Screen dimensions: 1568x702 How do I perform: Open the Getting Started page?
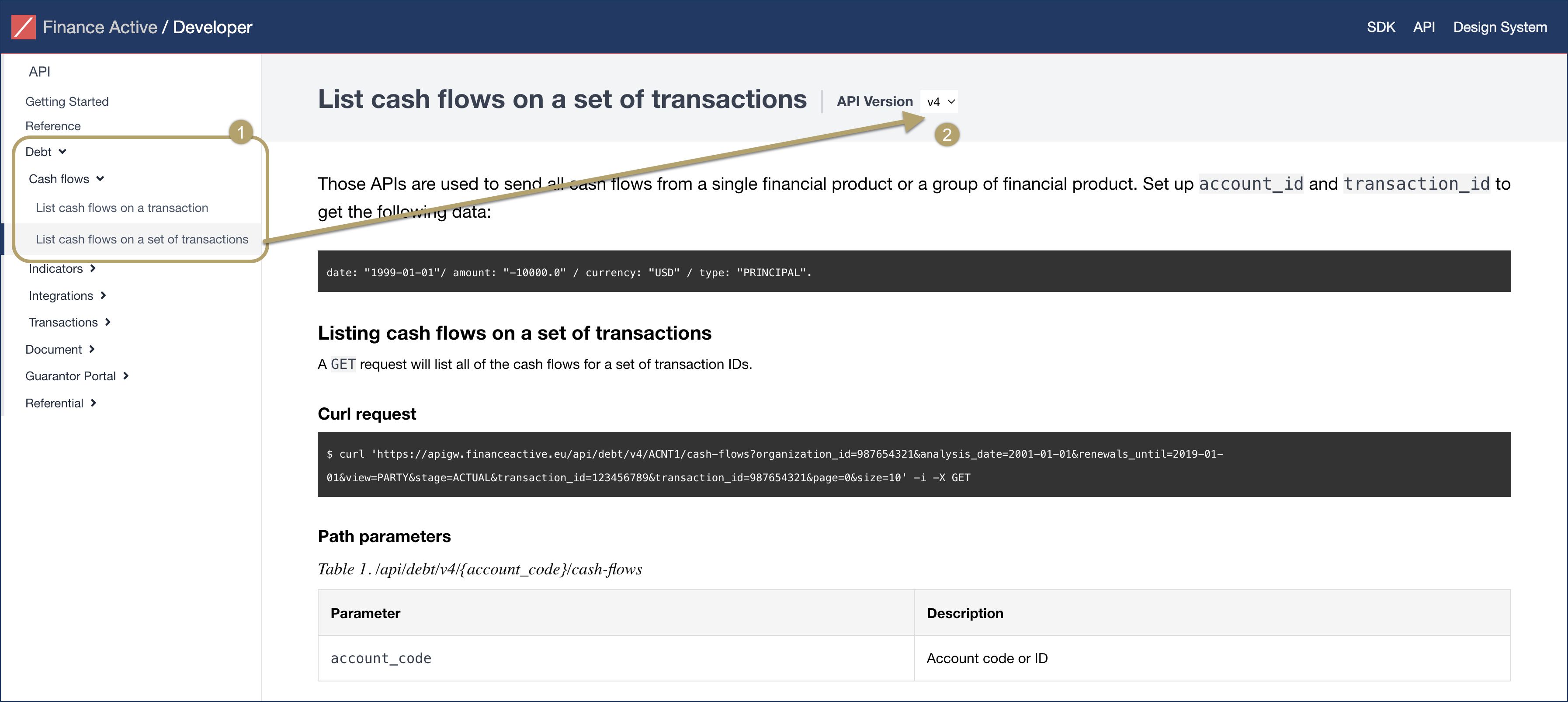[67, 101]
